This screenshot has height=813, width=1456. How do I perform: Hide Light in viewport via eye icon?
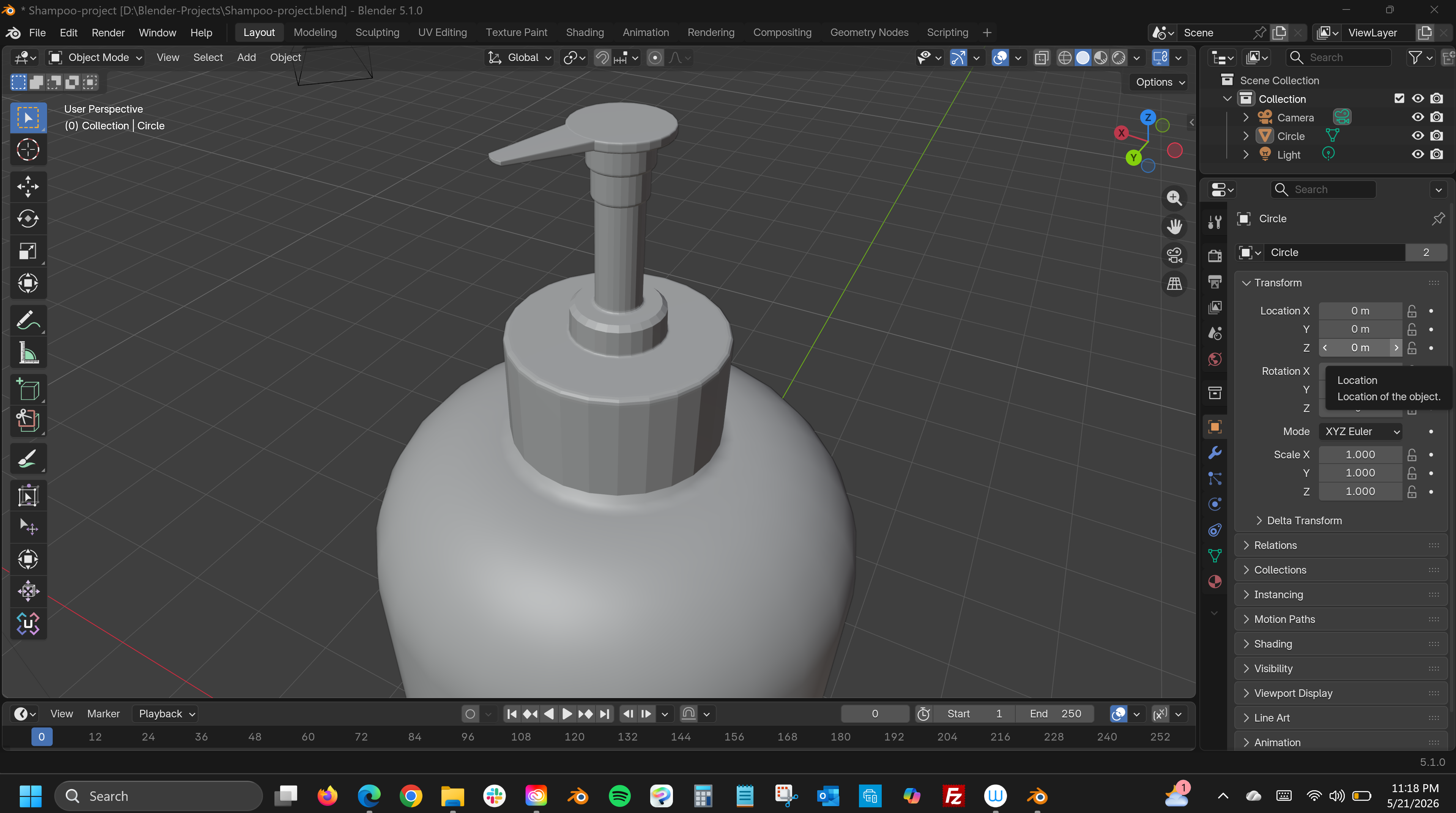[1418, 154]
